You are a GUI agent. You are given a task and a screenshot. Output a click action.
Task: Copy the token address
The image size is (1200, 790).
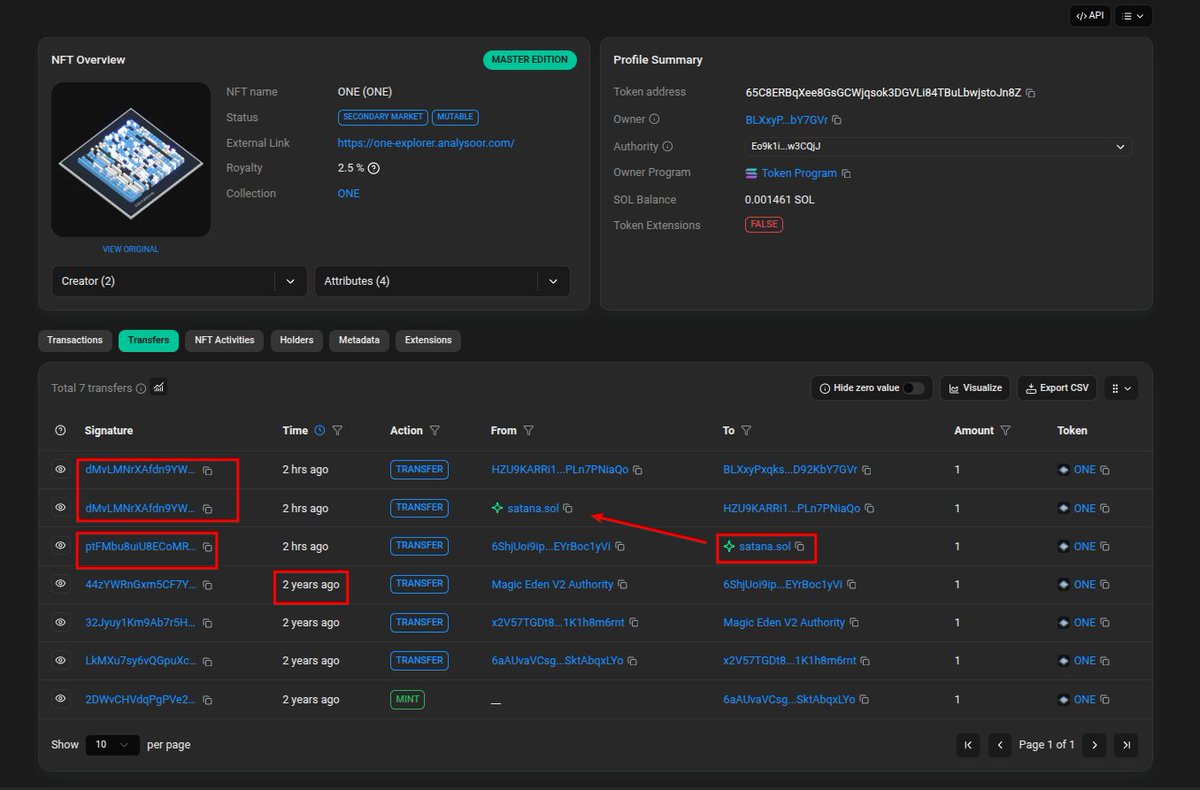pyautogui.click(x=1031, y=93)
